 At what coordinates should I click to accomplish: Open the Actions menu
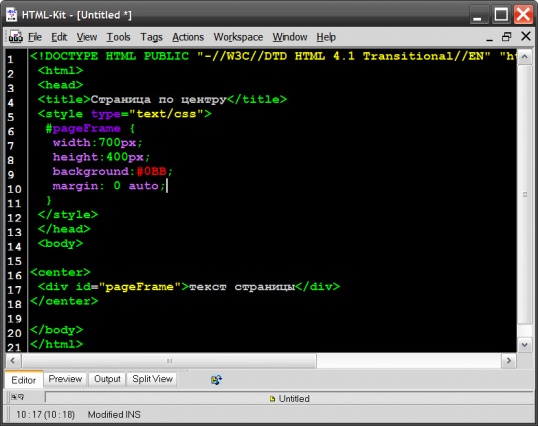188,37
